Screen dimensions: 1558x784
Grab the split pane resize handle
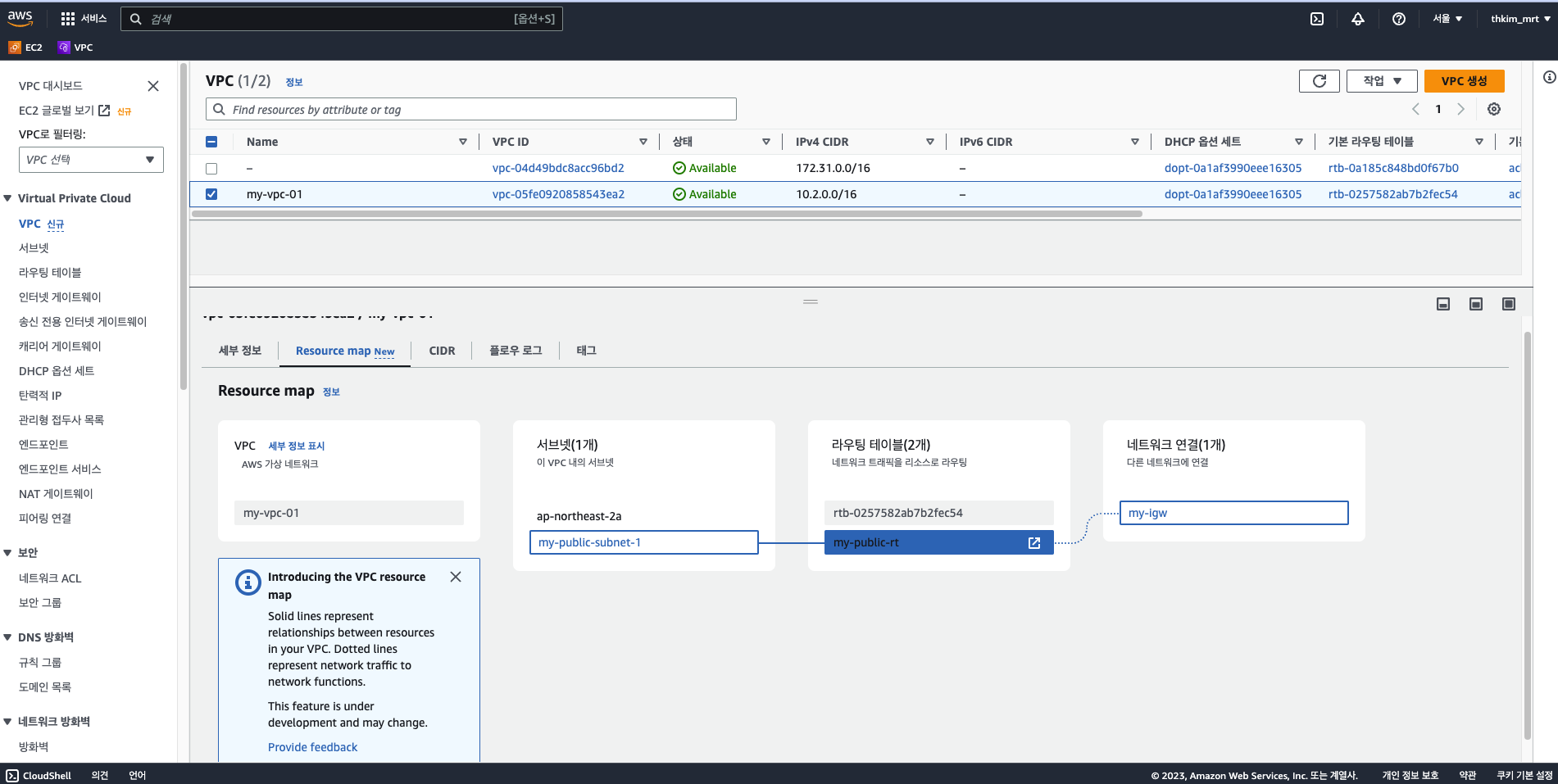click(811, 301)
